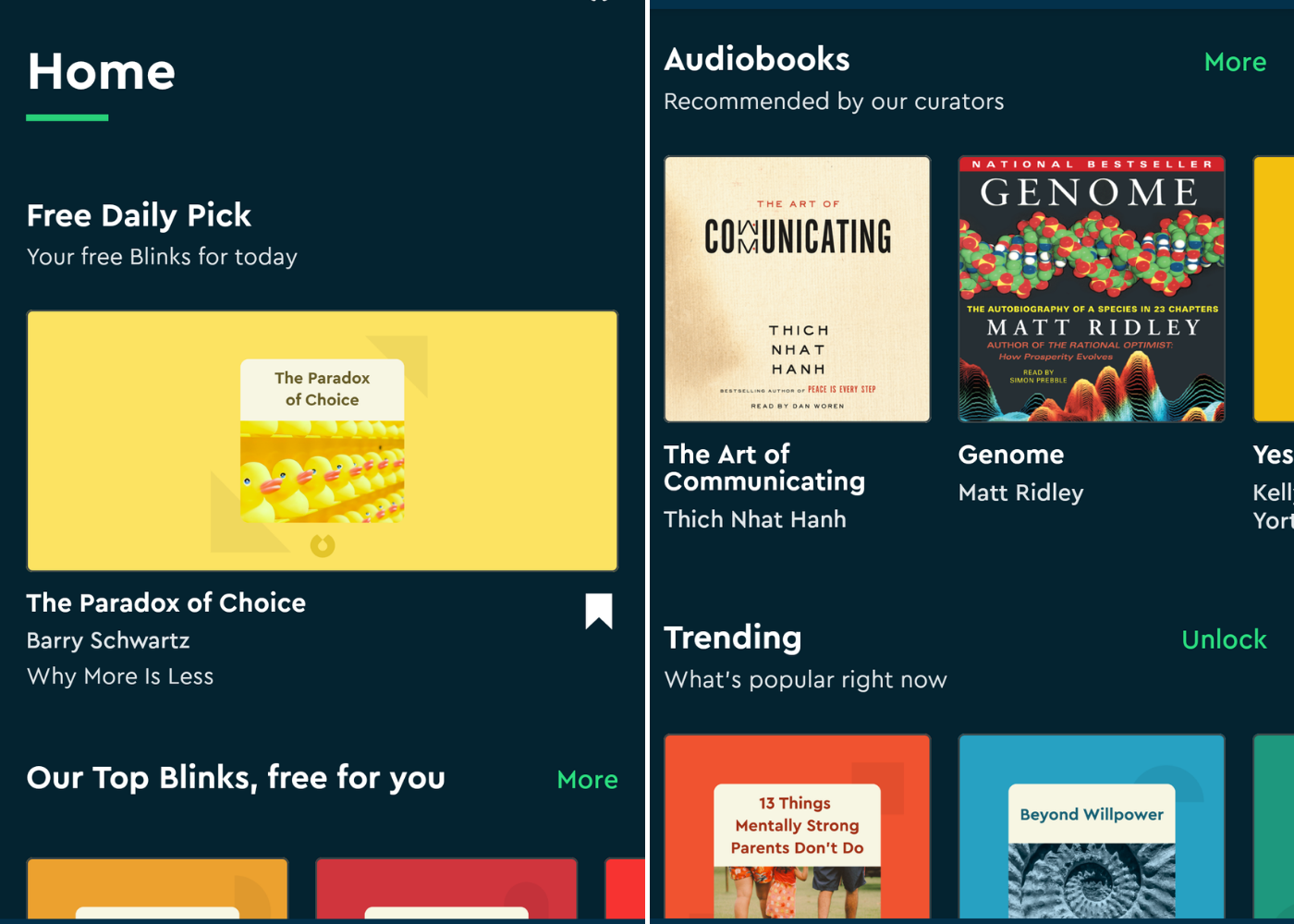Open The Art of Communicating audiobook cover
The height and width of the screenshot is (924, 1294).
click(797, 289)
